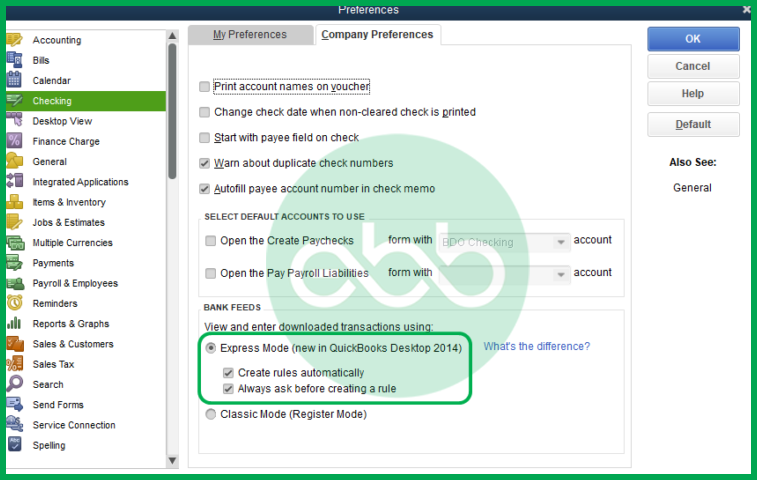Click the Multiple Currencies icon
The height and width of the screenshot is (480, 757).
point(14,242)
